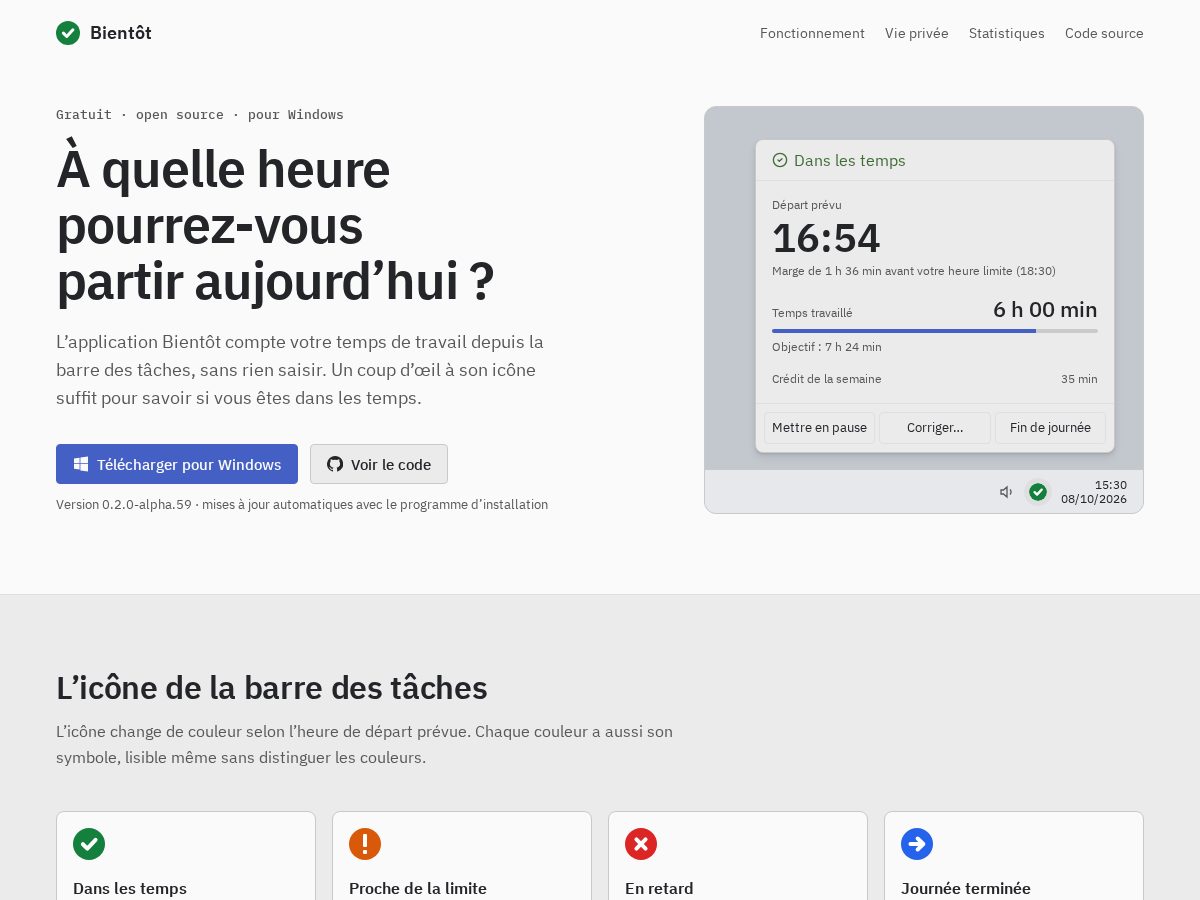The image size is (1200, 900).
Task: Click the main heading À quelle heure pourrez-vous partir
Action: 275,226
